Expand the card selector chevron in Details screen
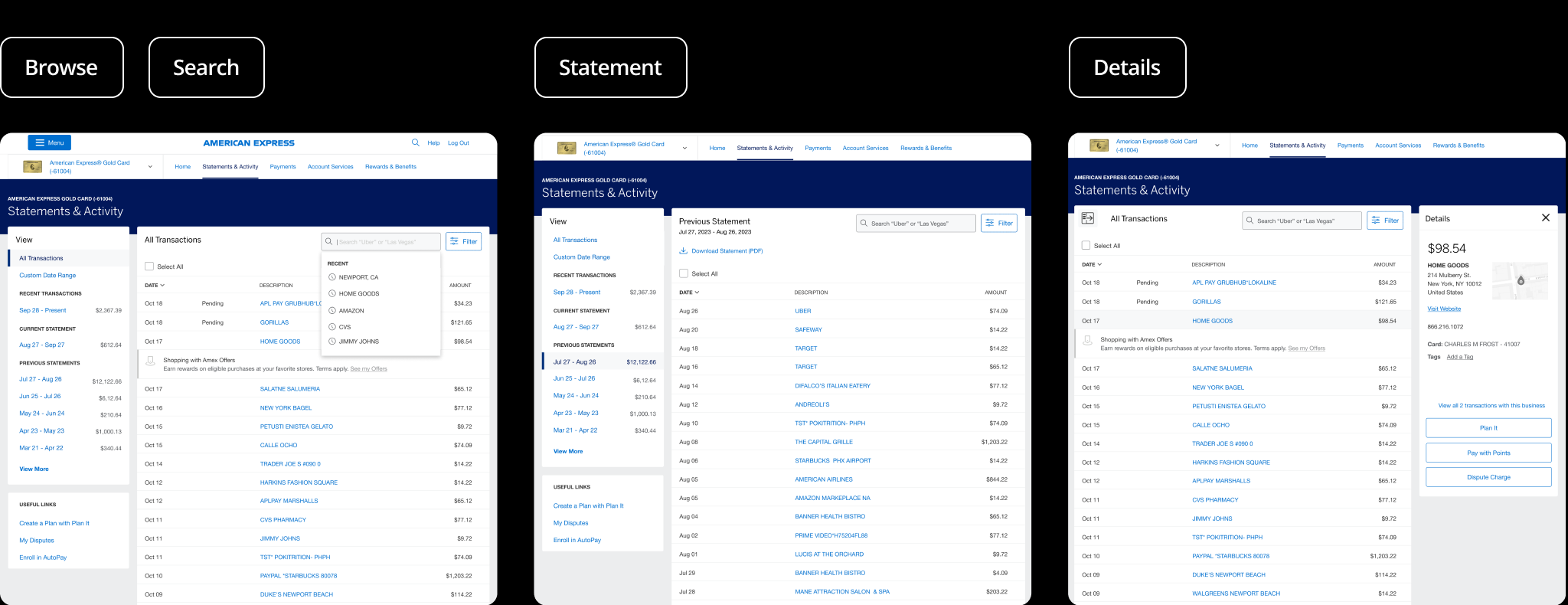Image resolution: width=1568 pixels, height=605 pixels. pyautogui.click(x=1217, y=145)
